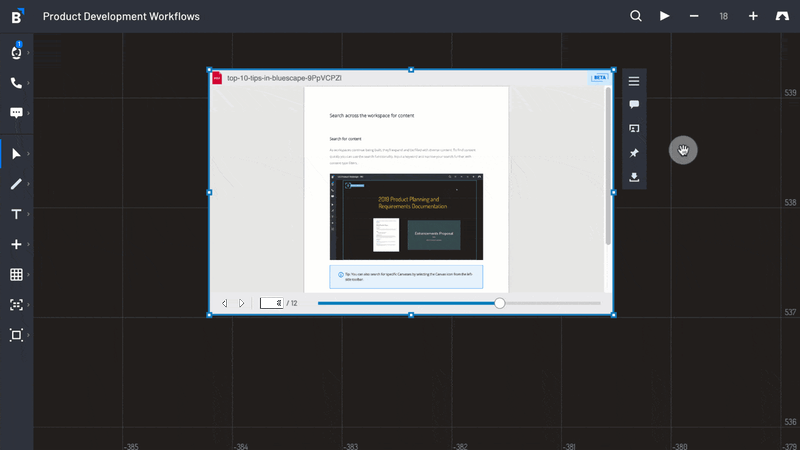
Task: Click the document title top-10-tips-in-bluescape
Action: 284,78
